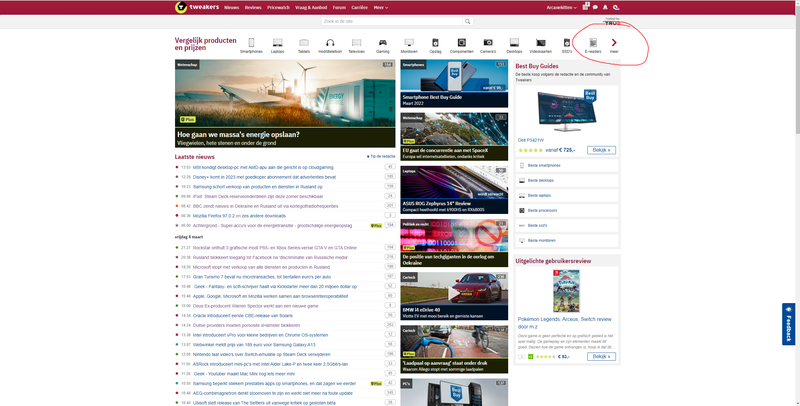Image resolution: width=800 pixels, height=406 pixels.
Task: Open the Monitoren category icon
Action: [x=409, y=43]
